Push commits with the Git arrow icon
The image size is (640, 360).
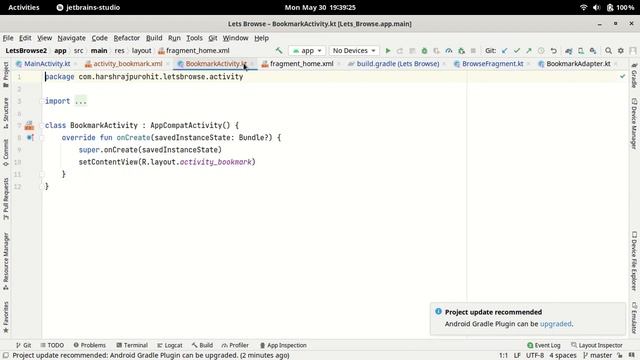point(529,51)
